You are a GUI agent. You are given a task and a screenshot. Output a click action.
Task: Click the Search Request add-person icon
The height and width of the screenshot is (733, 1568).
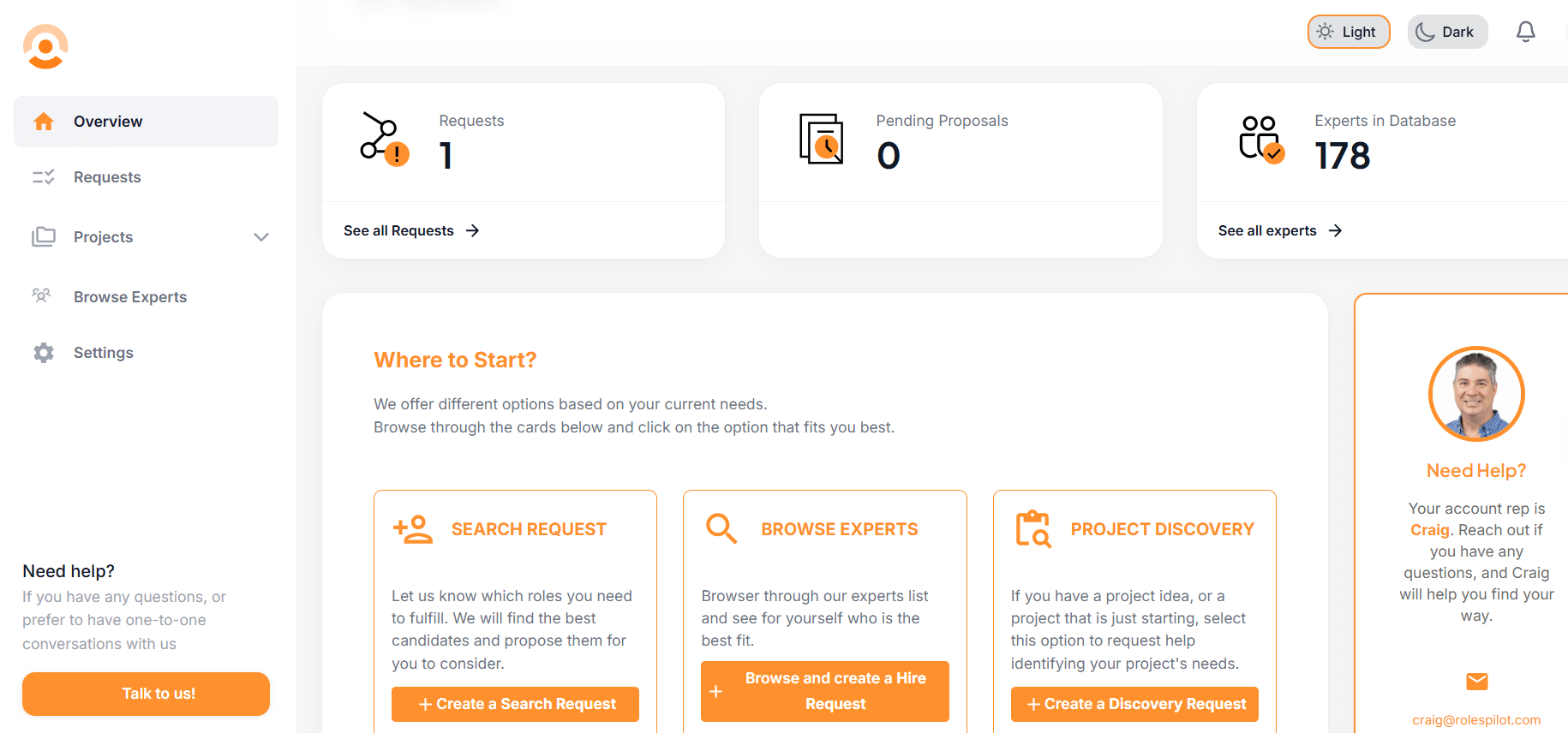413,529
